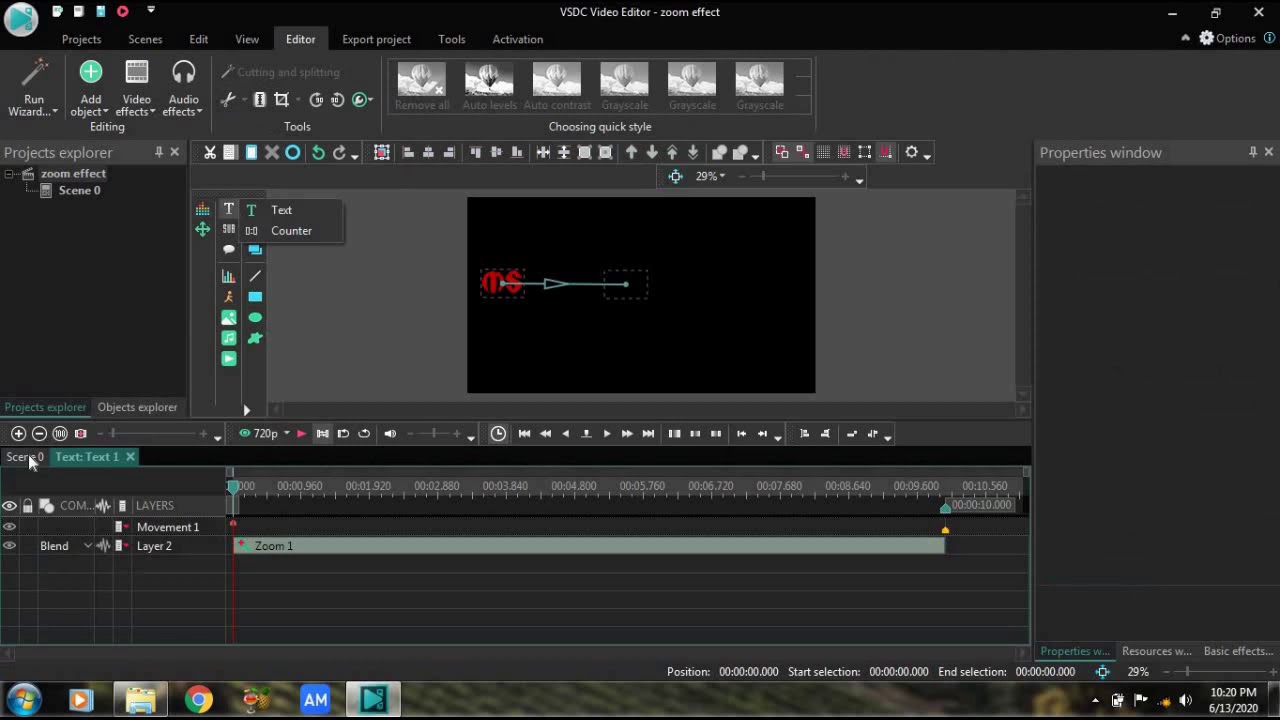Image resolution: width=1280 pixels, height=720 pixels.
Task: Pin the Projects explorer panel
Action: (x=158, y=152)
